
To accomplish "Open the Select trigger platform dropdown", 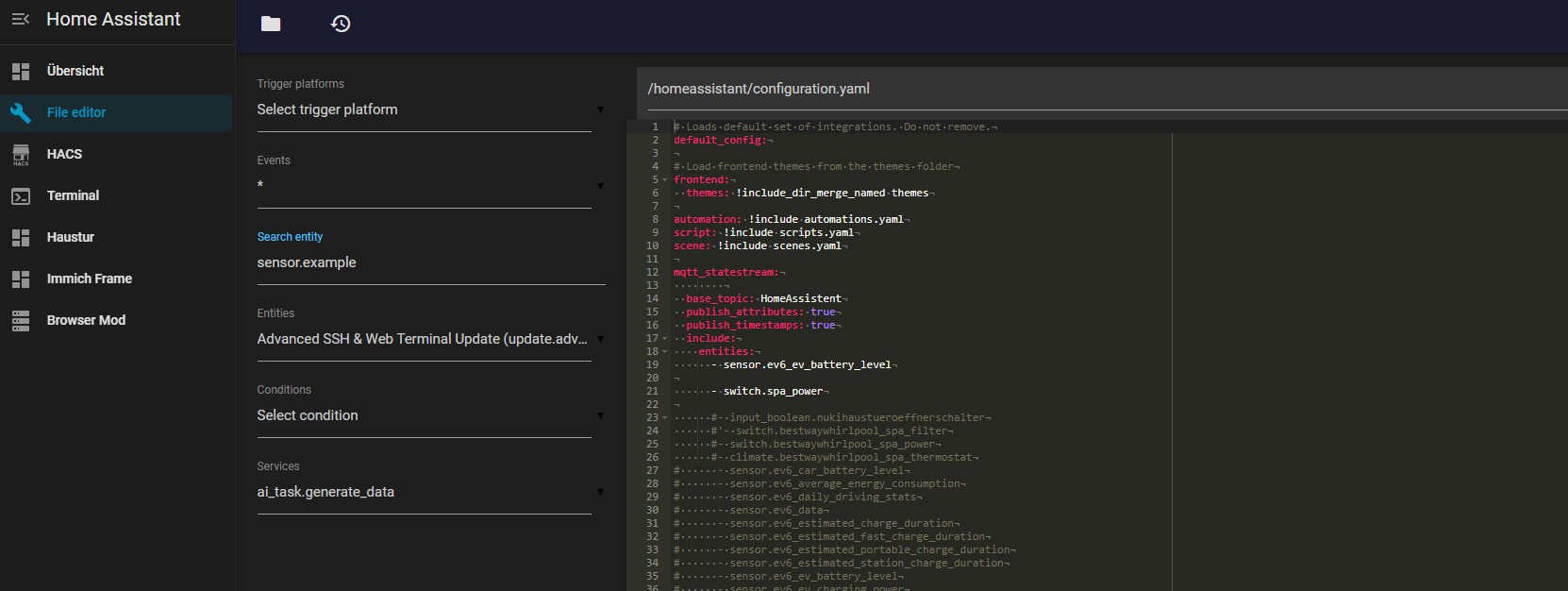I will point(431,110).
